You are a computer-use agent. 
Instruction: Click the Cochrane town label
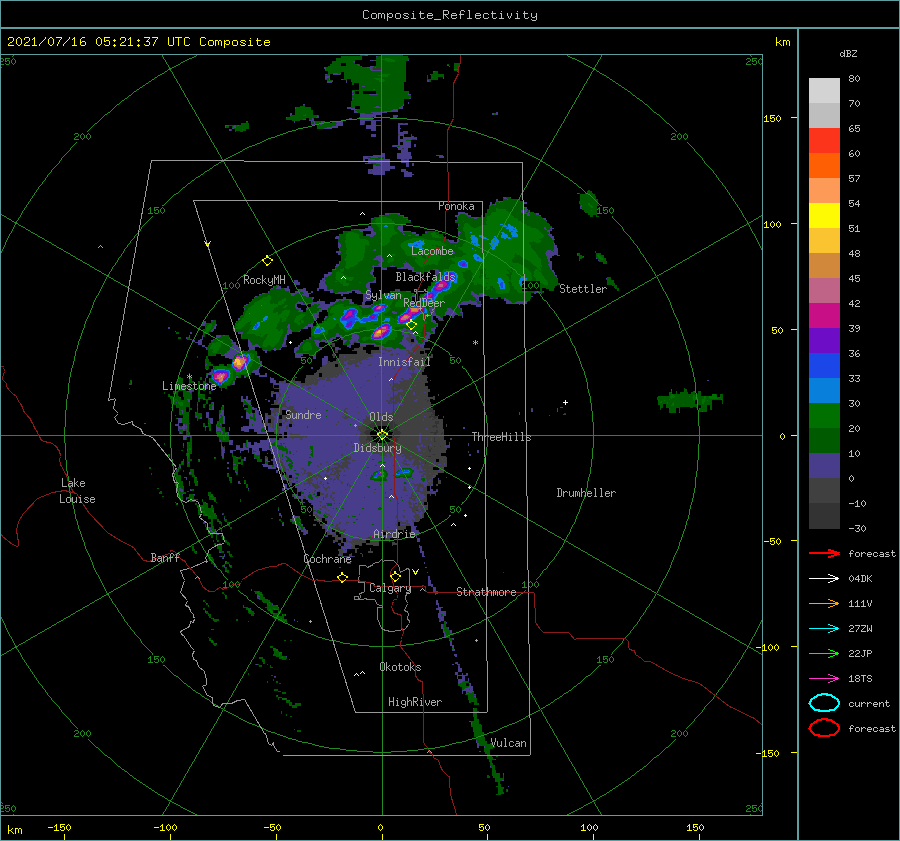tap(327, 559)
